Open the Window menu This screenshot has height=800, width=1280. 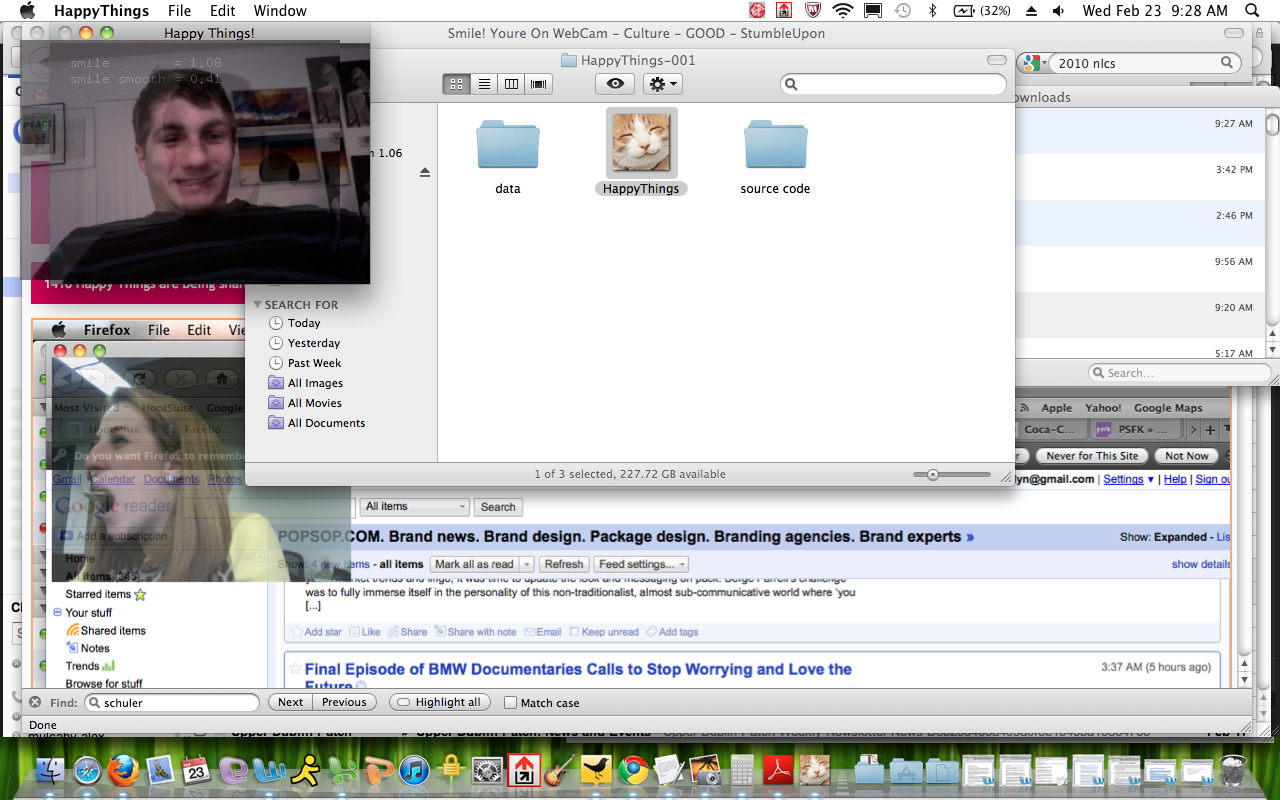pyautogui.click(x=280, y=11)
